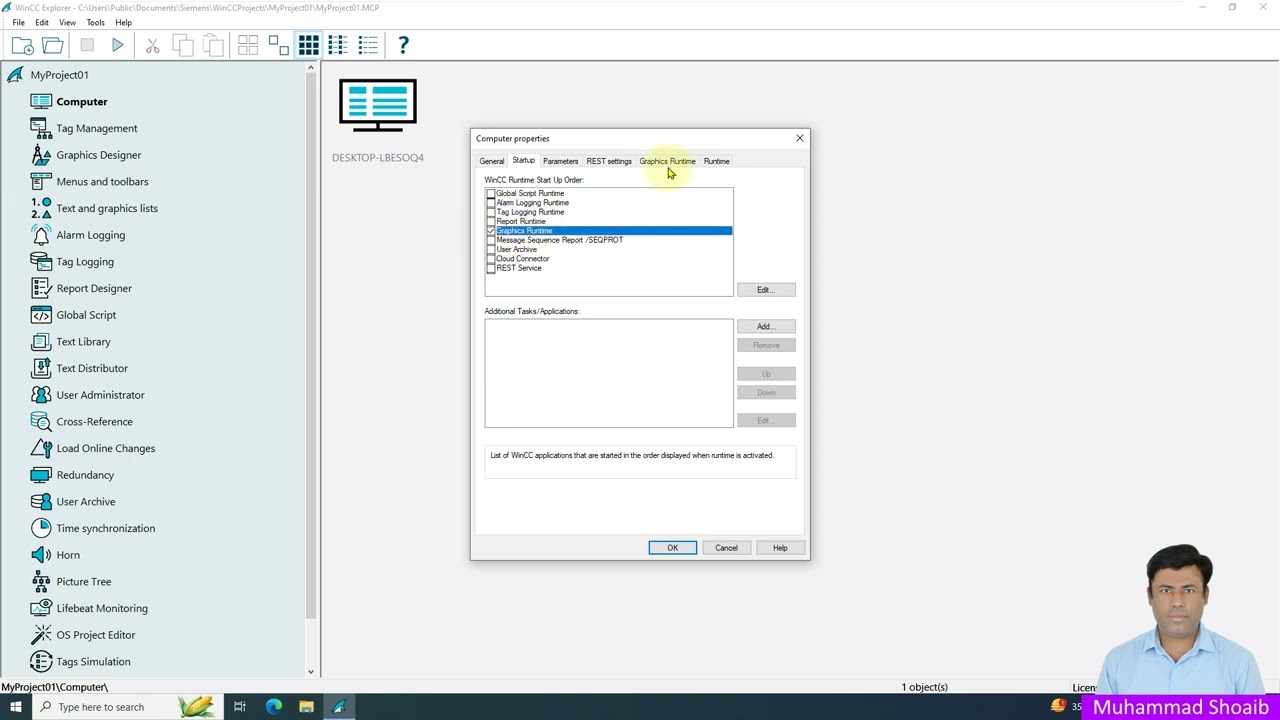Image resolution: width=1280 pixels, height=720 pixels.
Task: Click the Activate runtime play icon
Action: point(118,45)
